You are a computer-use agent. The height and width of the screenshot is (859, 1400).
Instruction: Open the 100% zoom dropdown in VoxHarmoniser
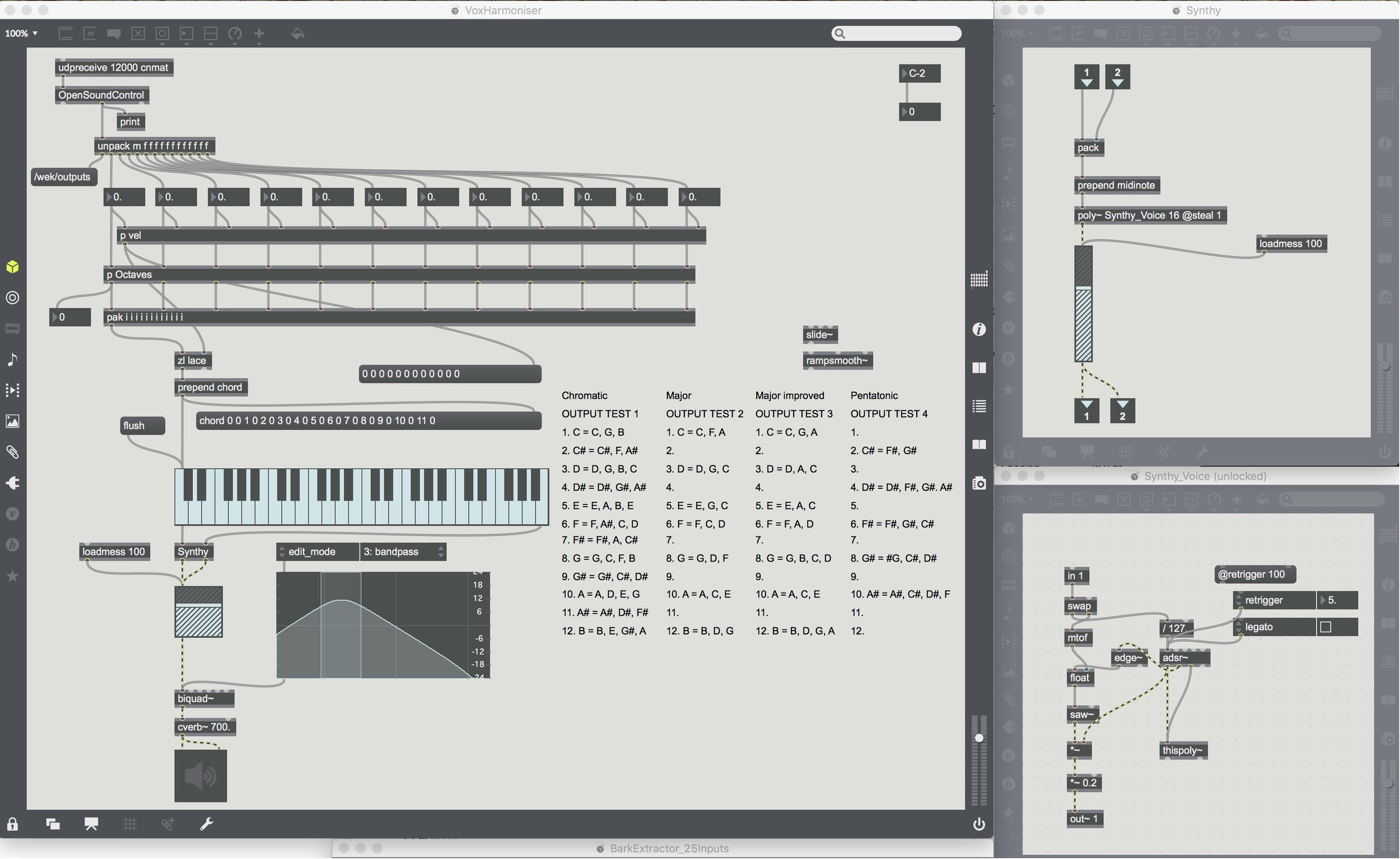click(x=22, y=34)
